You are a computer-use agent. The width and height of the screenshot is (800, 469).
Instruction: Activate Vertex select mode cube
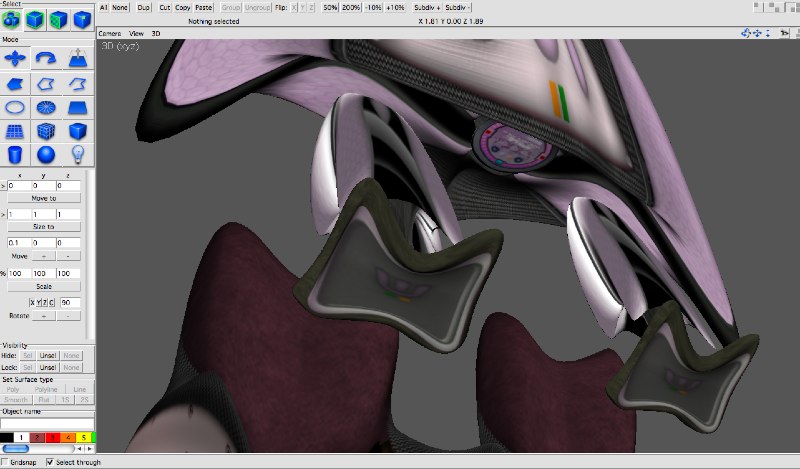tap(82, 19)
